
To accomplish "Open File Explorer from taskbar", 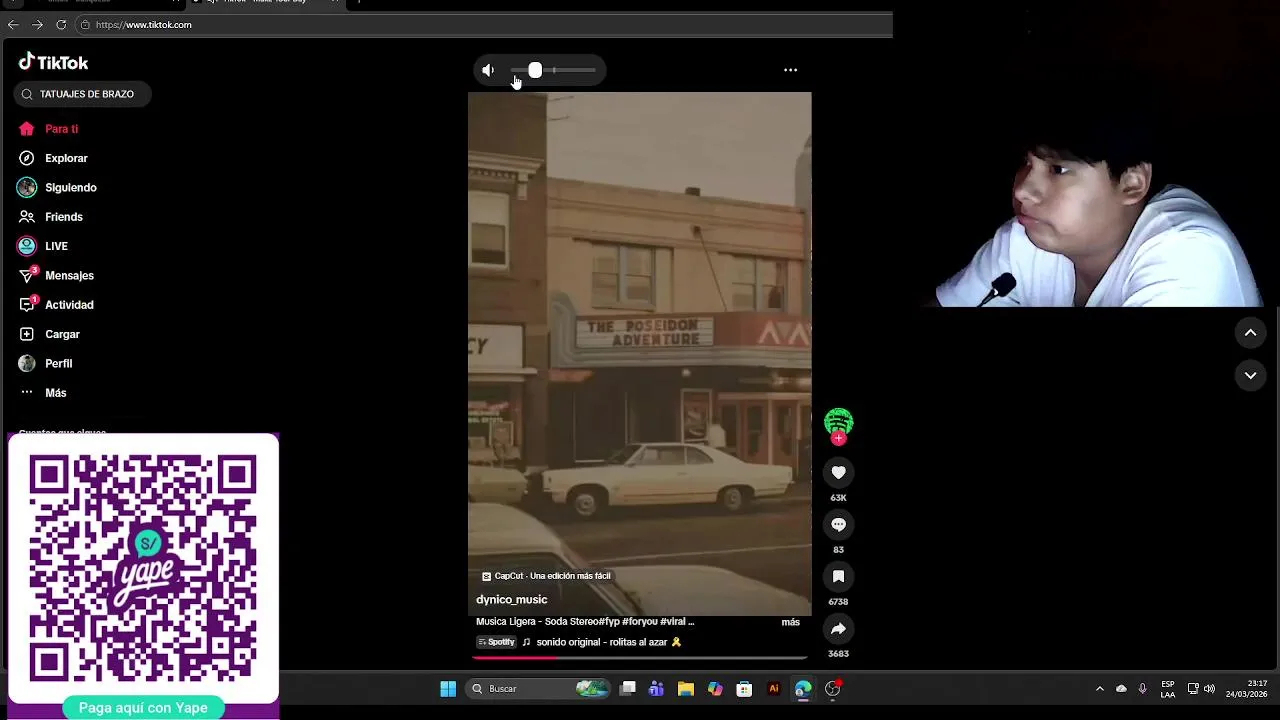I will coord(685,689).
